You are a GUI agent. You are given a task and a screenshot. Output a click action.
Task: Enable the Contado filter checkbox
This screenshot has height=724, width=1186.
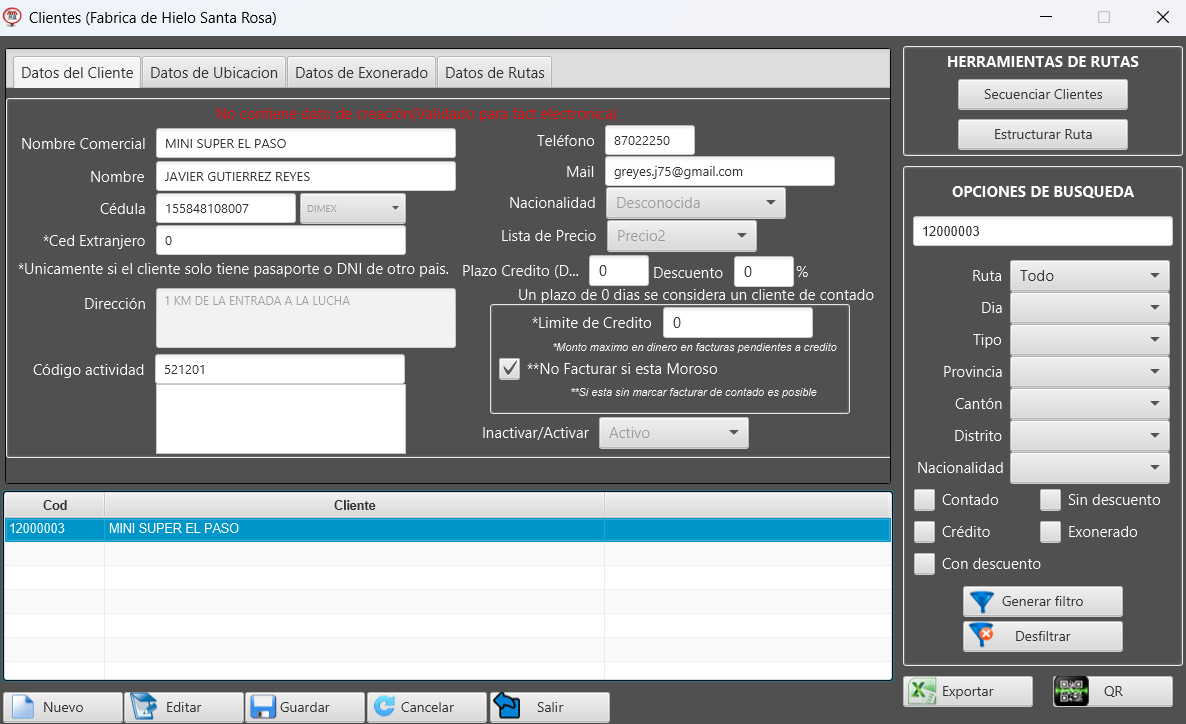[925, 500]
